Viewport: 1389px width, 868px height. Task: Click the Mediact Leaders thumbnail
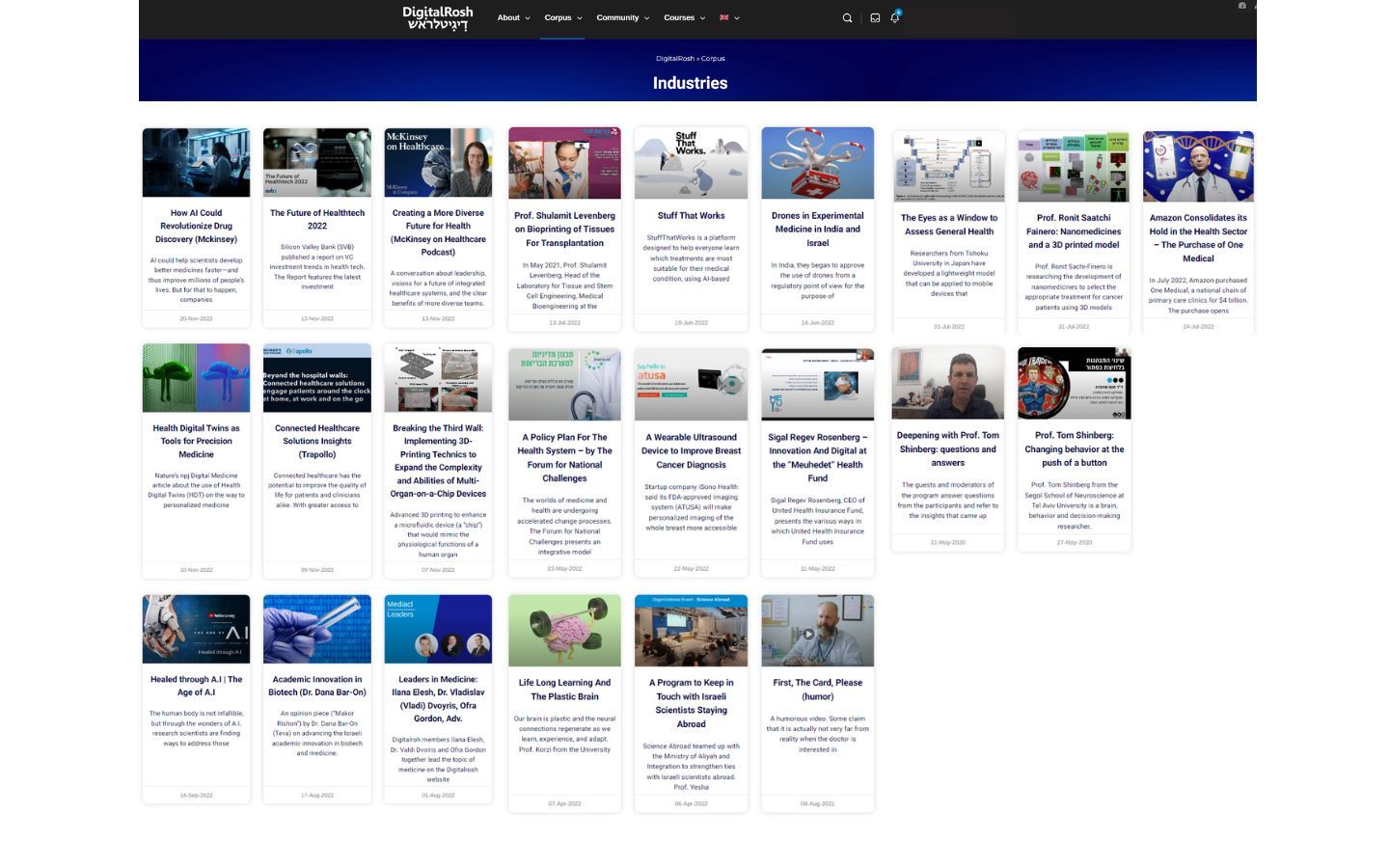coord(438,629)
